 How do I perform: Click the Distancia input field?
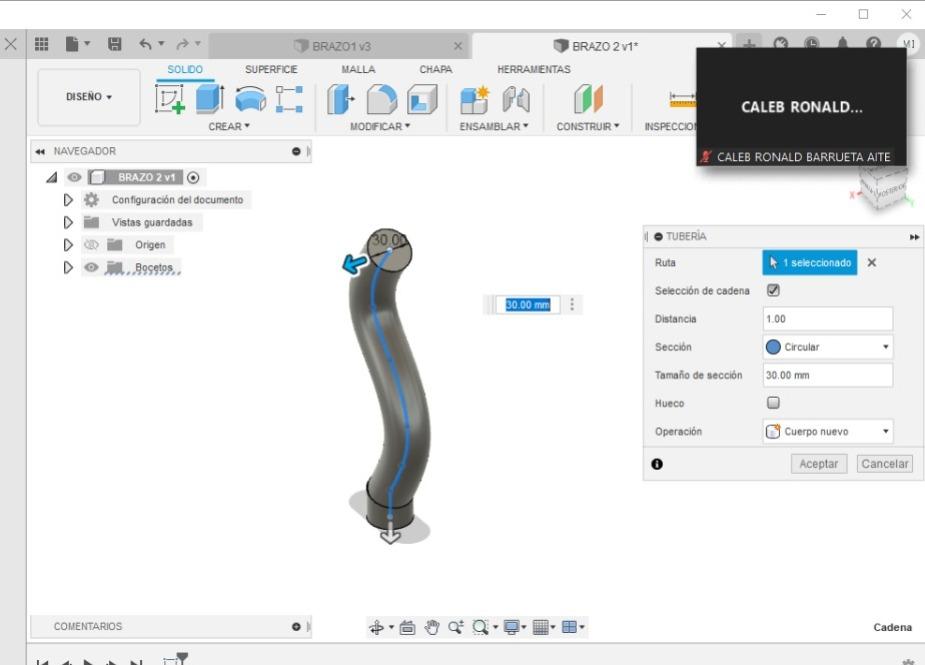point(828,319)
